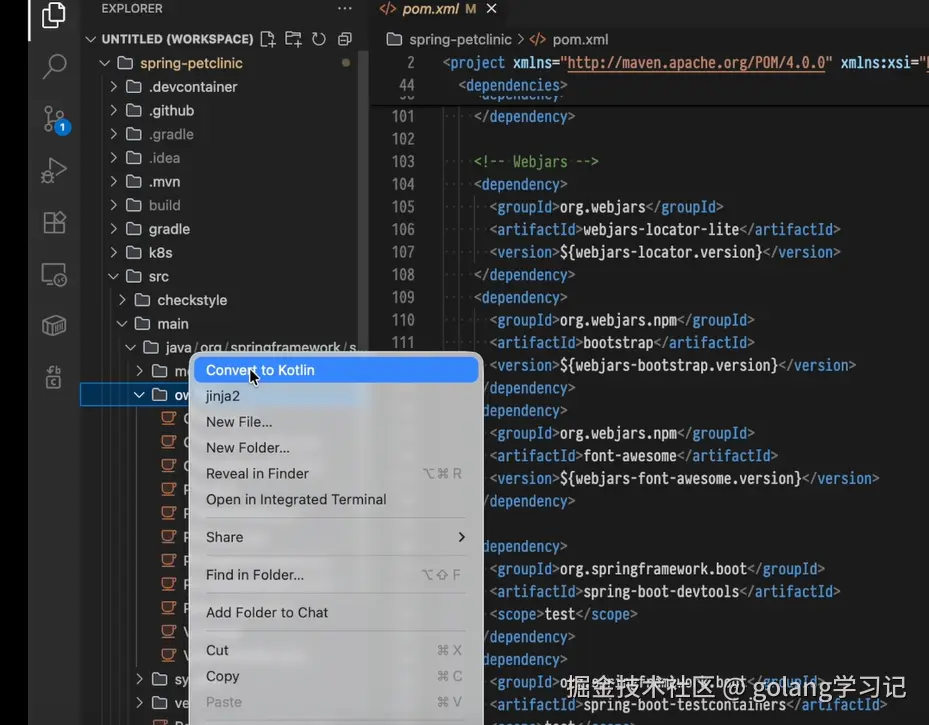The width and height of the screenshot is (929, 725).
Task: Close the pom.xml editor tab
Action: pos(491,9)
